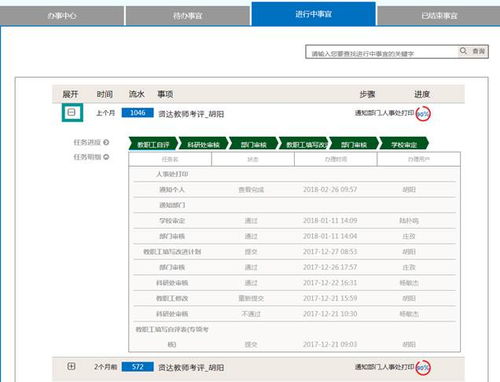The height and width of the screenshot is (382, 500).
Task: Click 通知部门人事处打印 step on row 1046
Action: click(x=384, y=113)
